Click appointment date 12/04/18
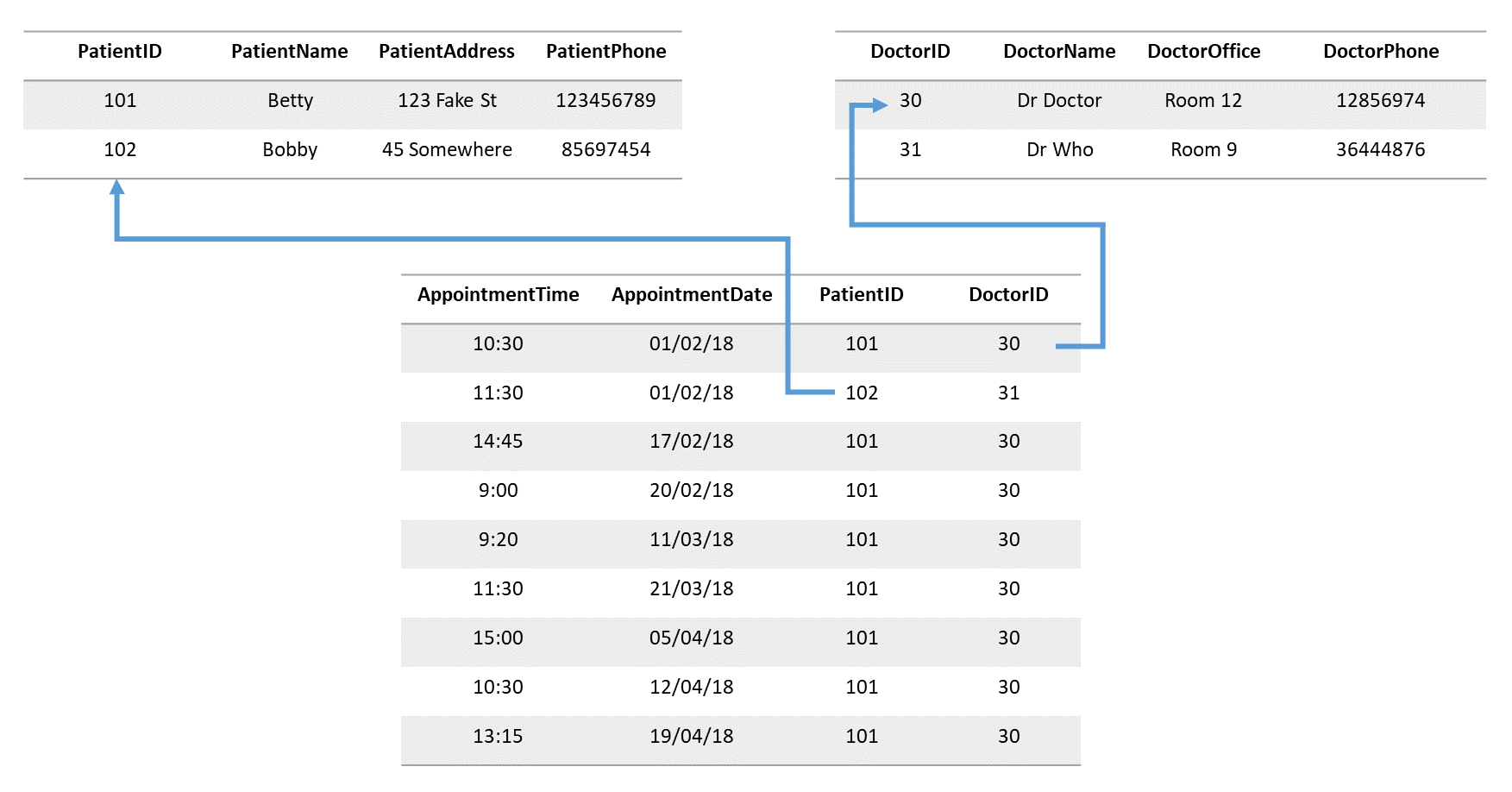Screen dimensions: 1512x792 coord(692,688)
